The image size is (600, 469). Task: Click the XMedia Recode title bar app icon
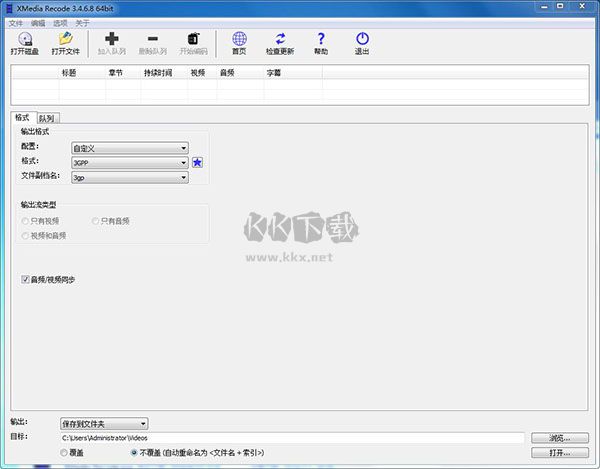coord(9,8)
